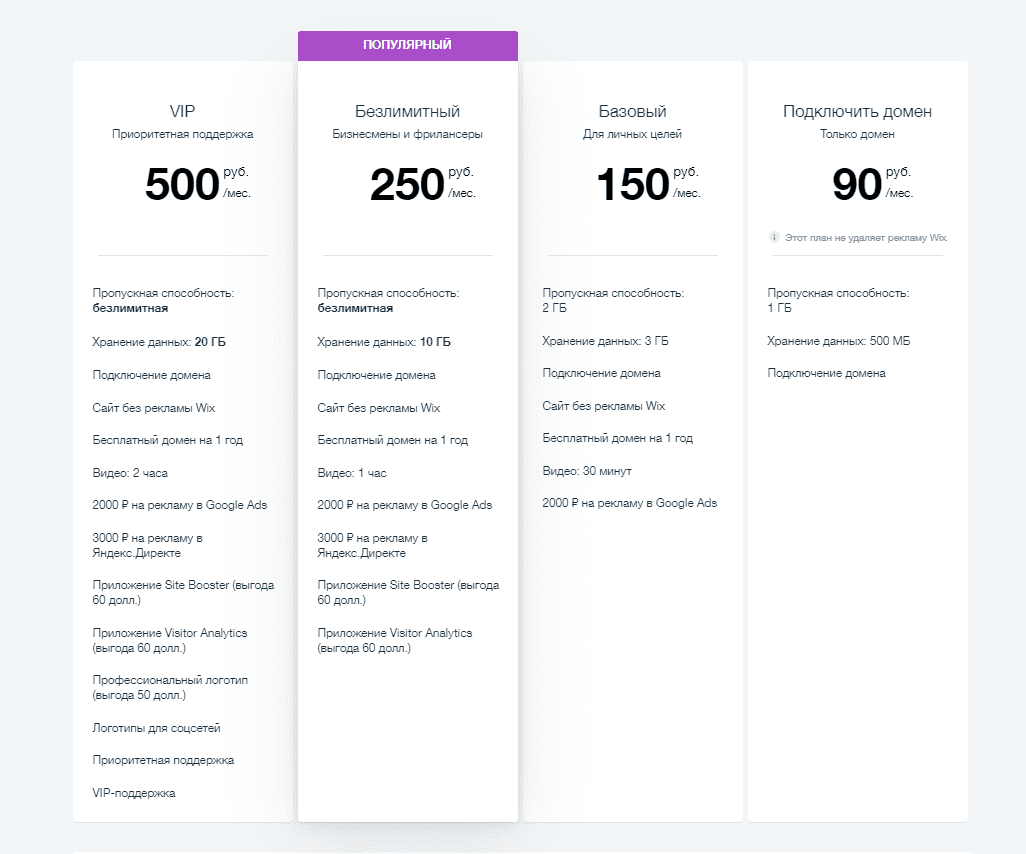The height and width of the screenshot is (854, 1026).
Task: Click the 90 руб./мес. price
Action: click(872, 183)
